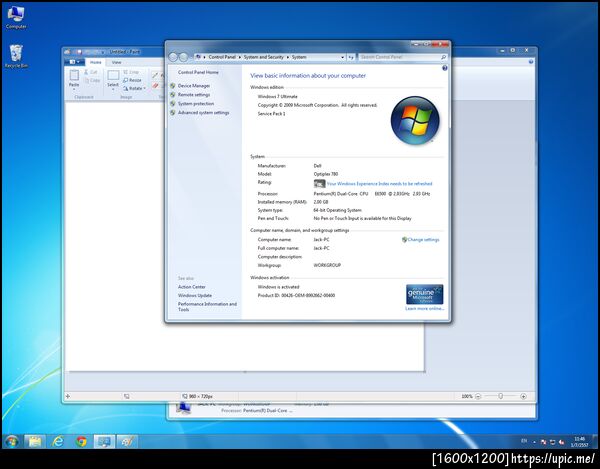Viewport: 600px width, 469px height.
Task: Click the taskbar clock
Action: coord(579,442)
